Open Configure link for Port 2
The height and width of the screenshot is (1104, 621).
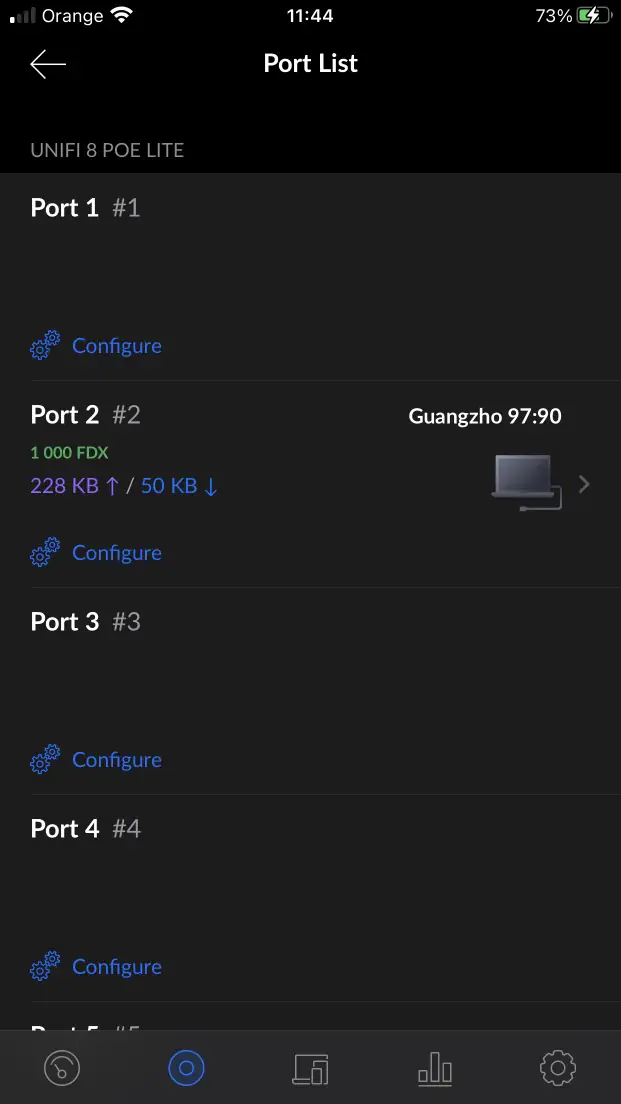[x=117, y=553]
